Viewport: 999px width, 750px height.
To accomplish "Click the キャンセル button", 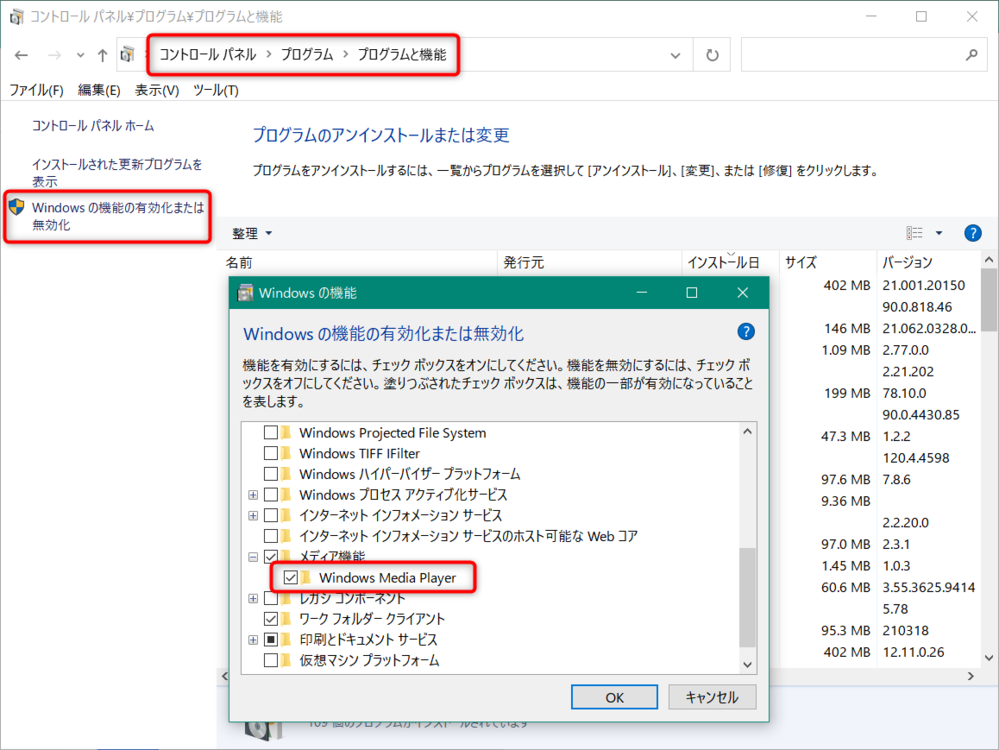I will (x=712, y=697).
